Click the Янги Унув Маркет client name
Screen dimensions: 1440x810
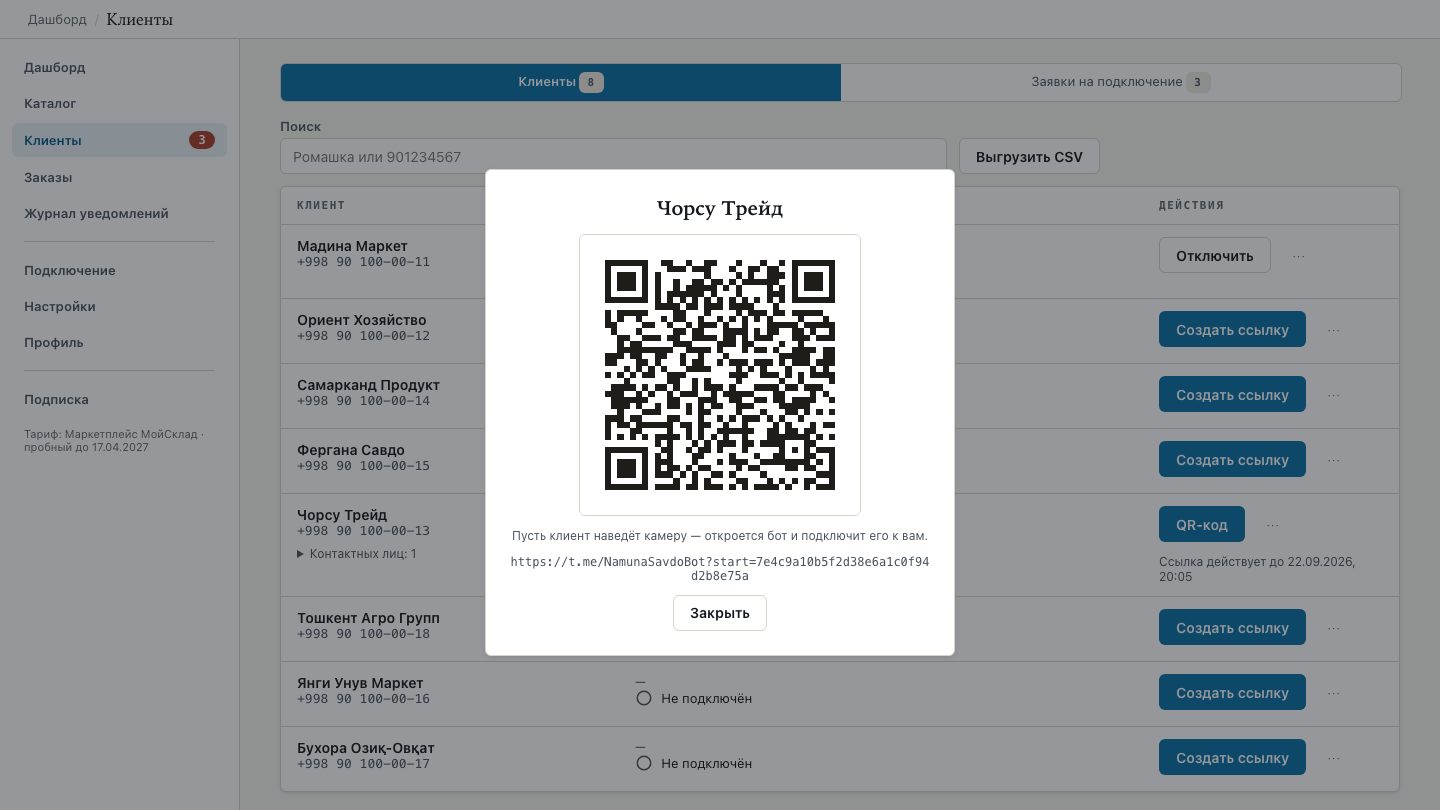[x=360, y=683]
